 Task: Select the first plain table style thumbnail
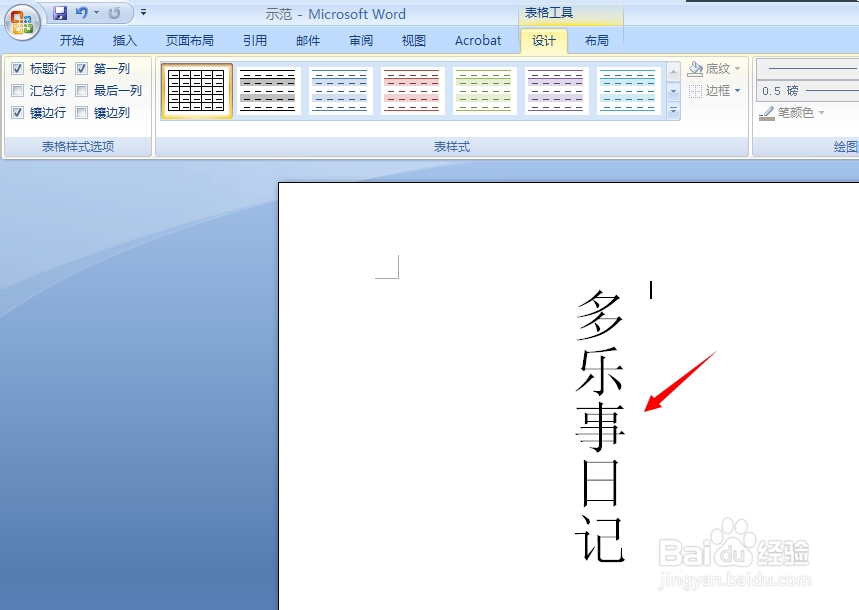(196, 89)
